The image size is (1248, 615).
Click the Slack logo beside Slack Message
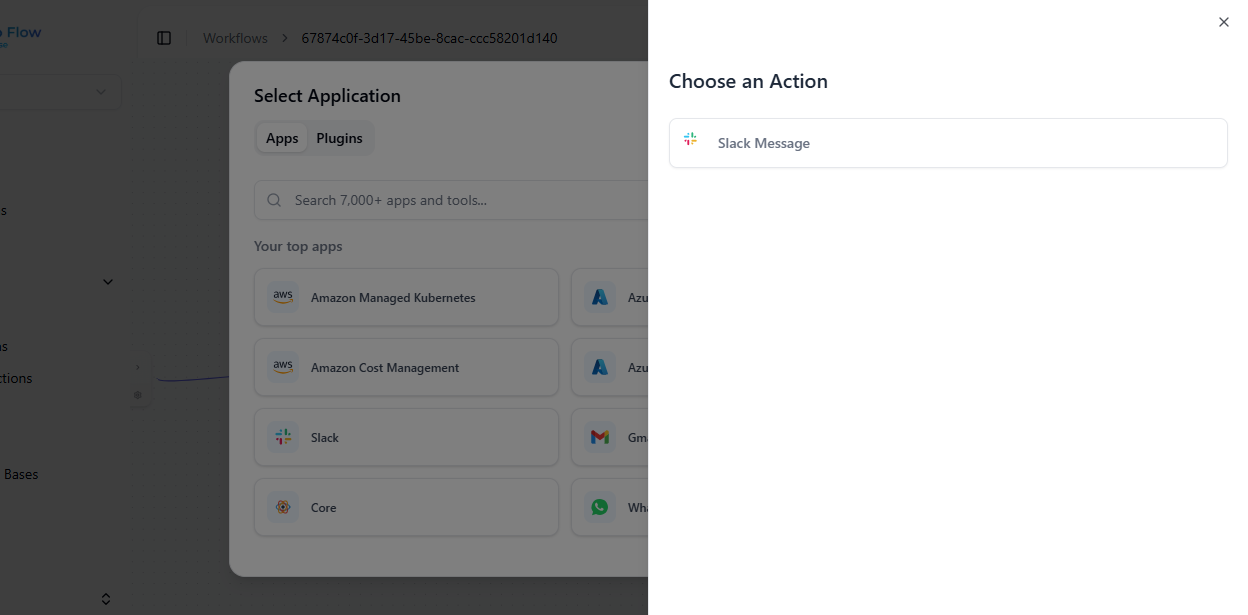(690, 140)
